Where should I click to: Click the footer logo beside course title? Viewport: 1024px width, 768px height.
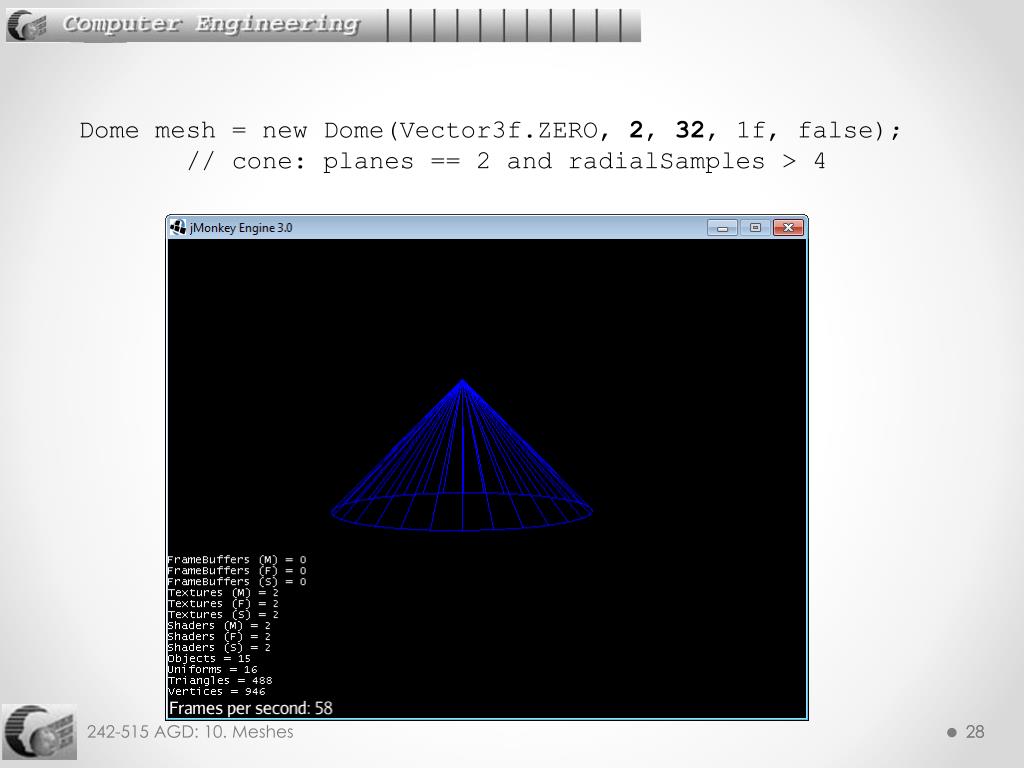39,731
